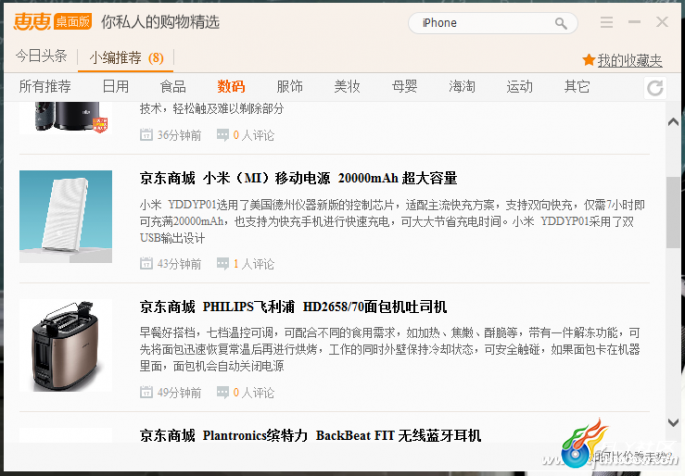Open 小米移动电源 20000mAh title
The image size is (685, 476).
pyautogui.click(x=298, y=178)
